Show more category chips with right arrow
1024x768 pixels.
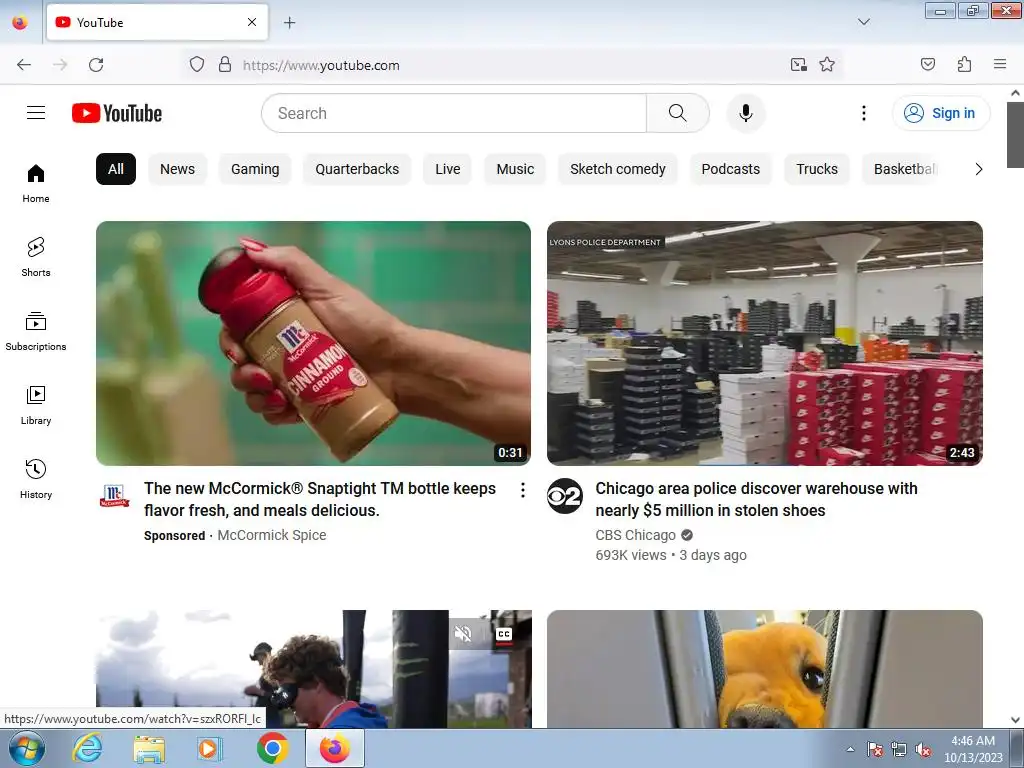[x=978, y=169]
